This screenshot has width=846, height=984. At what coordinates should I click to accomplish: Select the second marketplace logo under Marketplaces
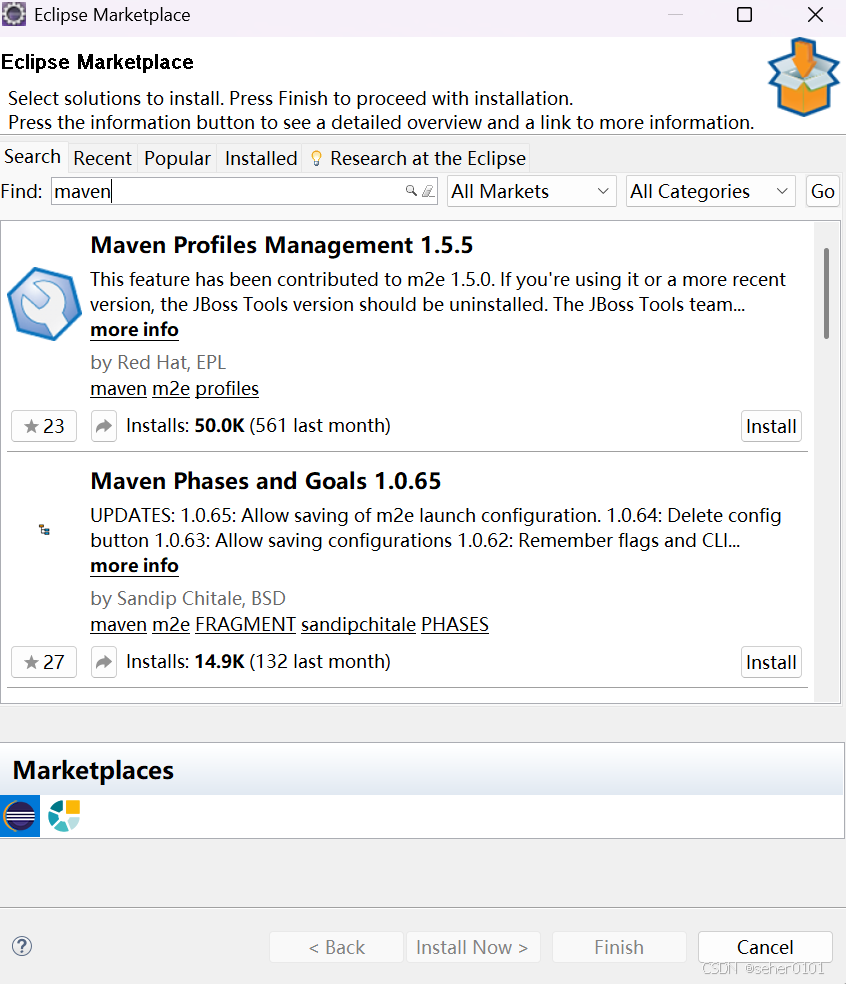[x=64, y=816]
